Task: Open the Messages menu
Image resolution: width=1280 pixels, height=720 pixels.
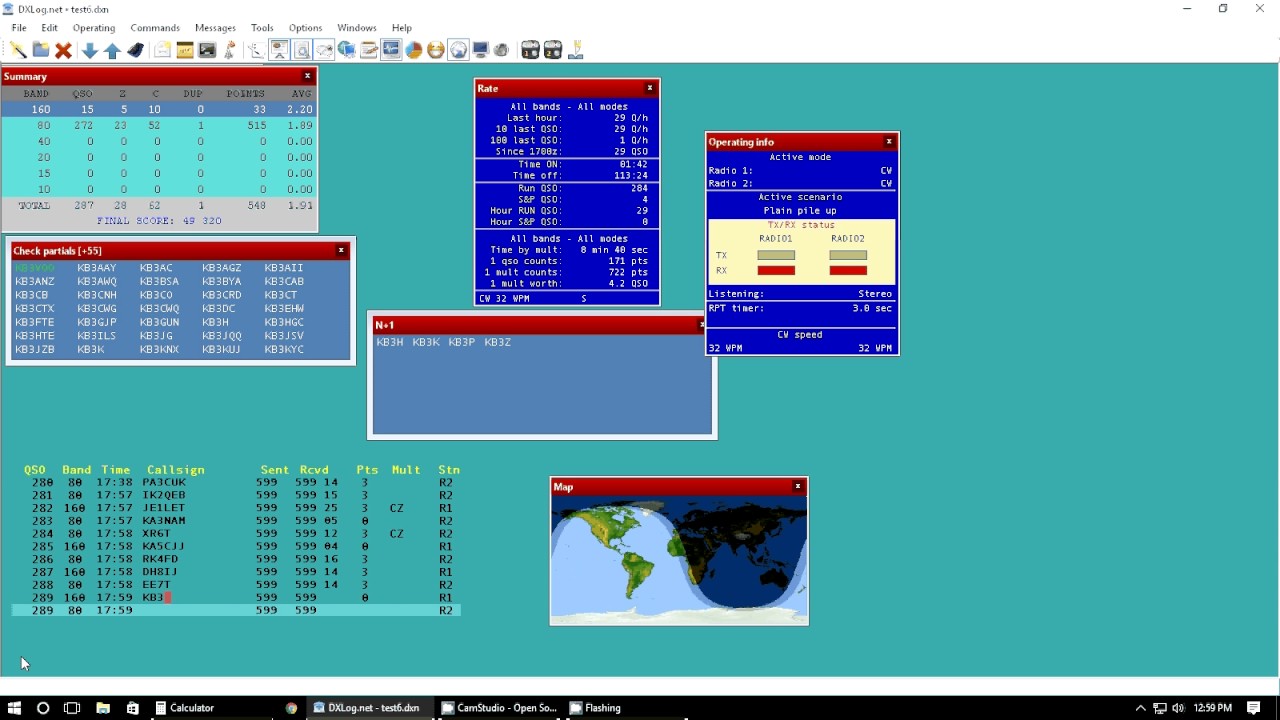Action: [x=215, y=28]
